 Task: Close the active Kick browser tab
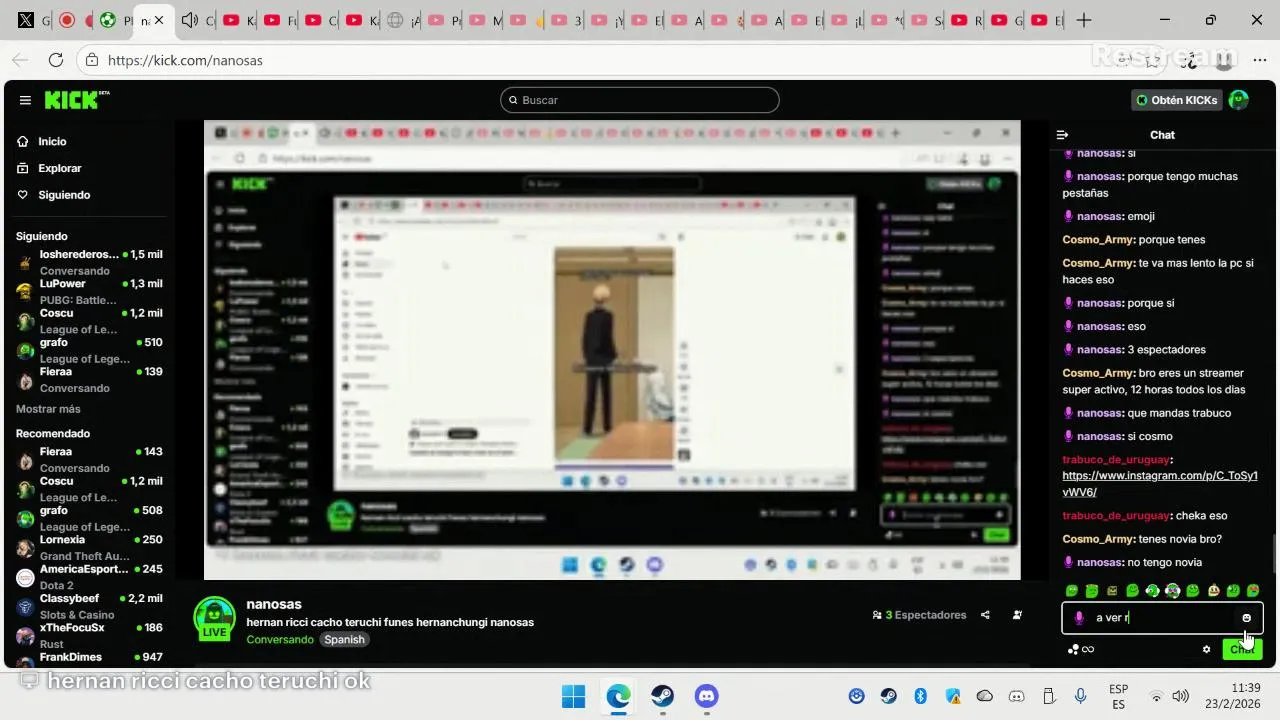159,20
